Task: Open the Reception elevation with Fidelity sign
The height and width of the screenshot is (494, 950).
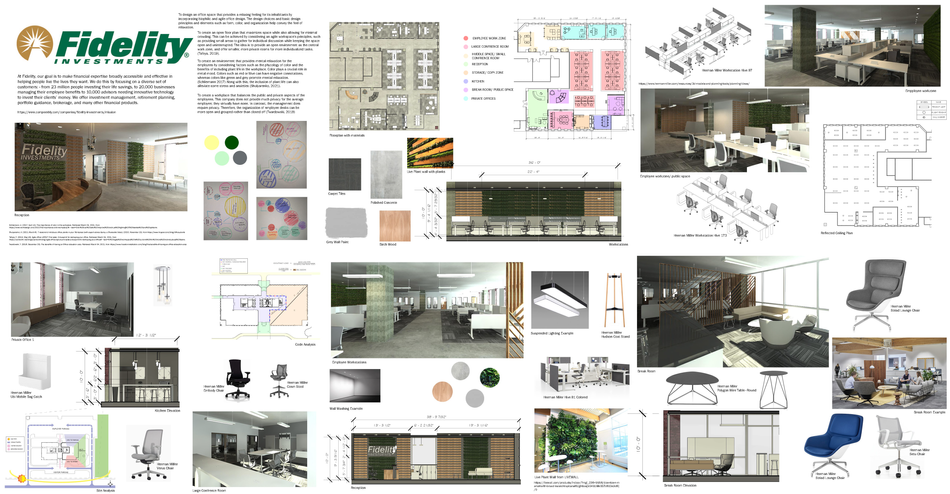Action: click(x=434, y=458)
